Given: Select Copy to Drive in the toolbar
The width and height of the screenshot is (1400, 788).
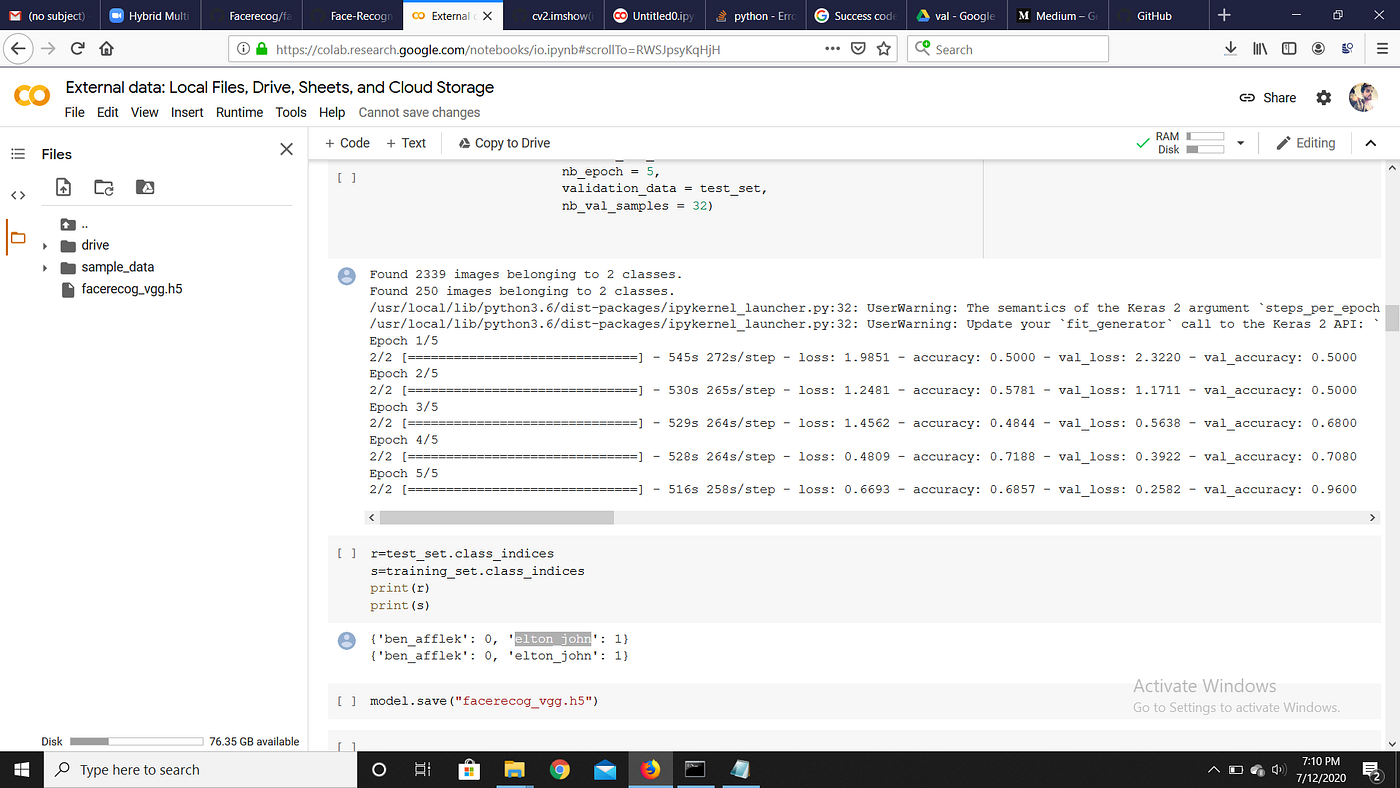Looking at the screenshot, I should pos(503,142).
